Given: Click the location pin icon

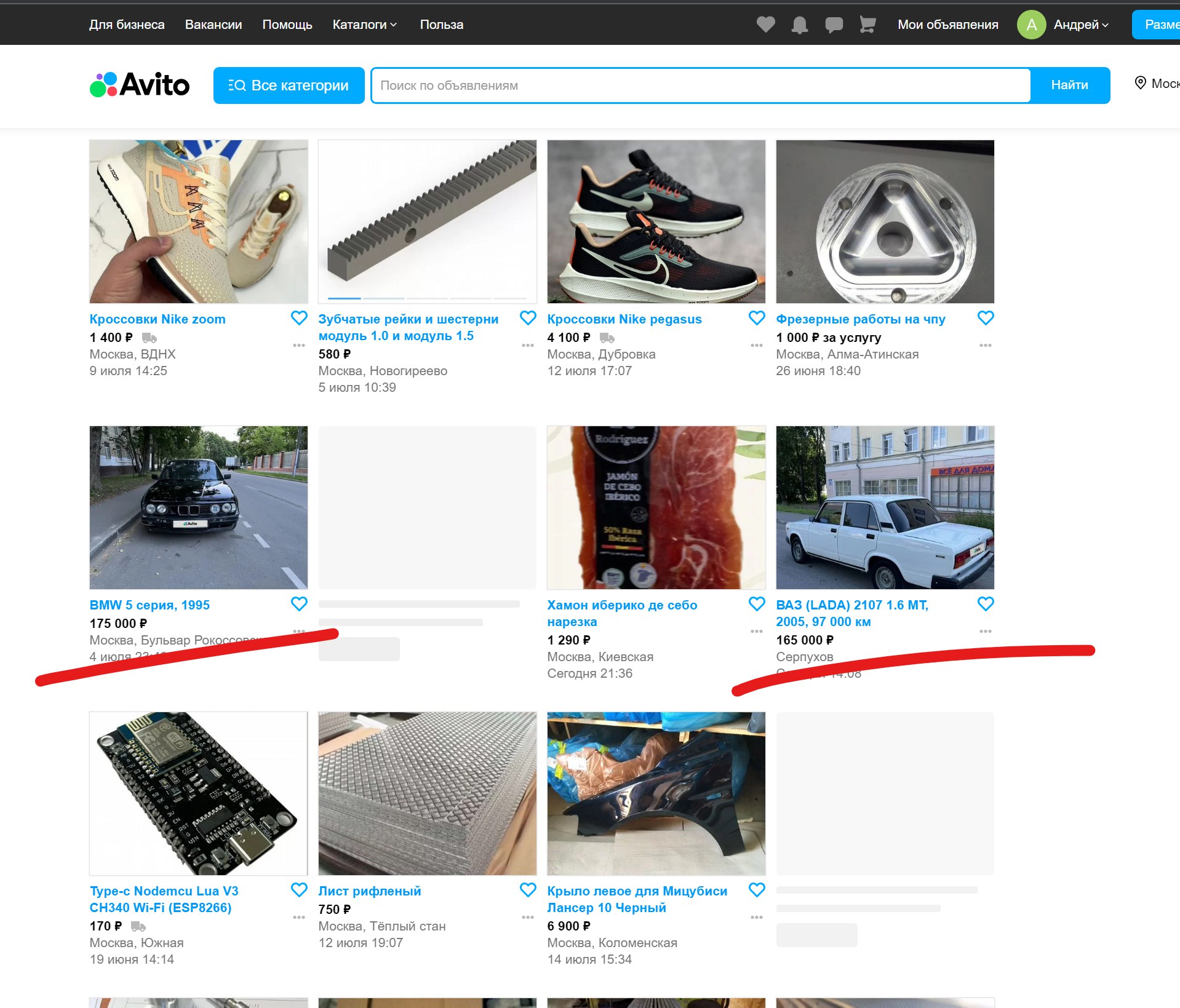Looking at the screenshot, I should point(1140,83).
